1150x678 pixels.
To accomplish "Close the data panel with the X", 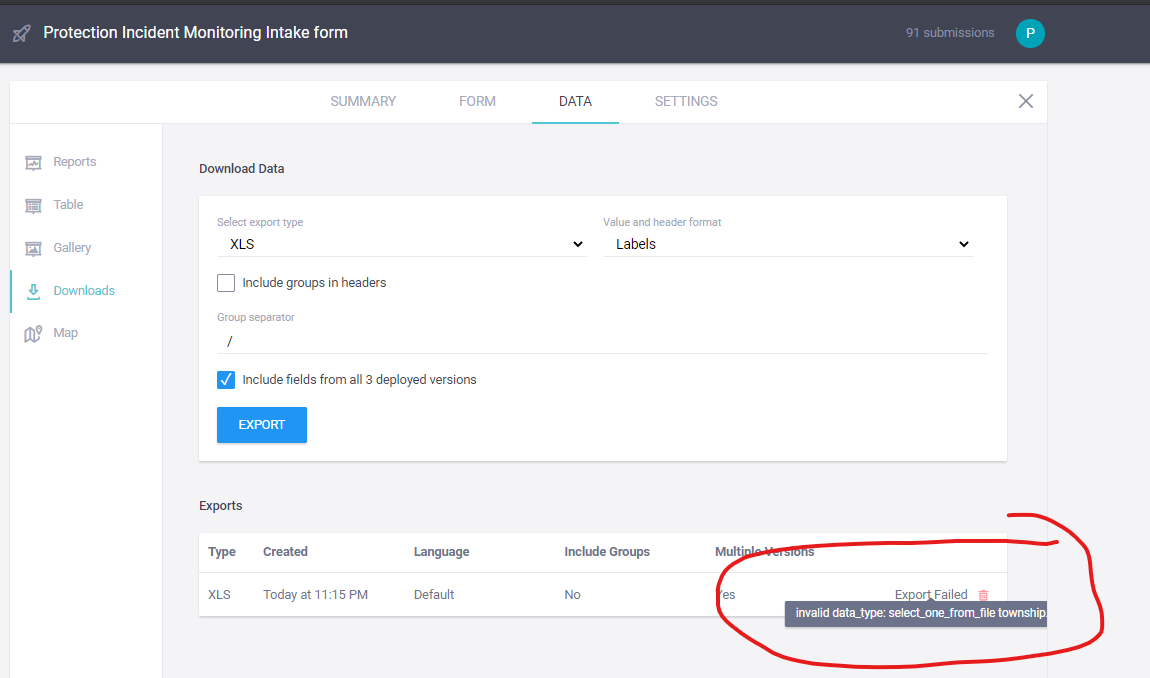I will coord(1025,101).
